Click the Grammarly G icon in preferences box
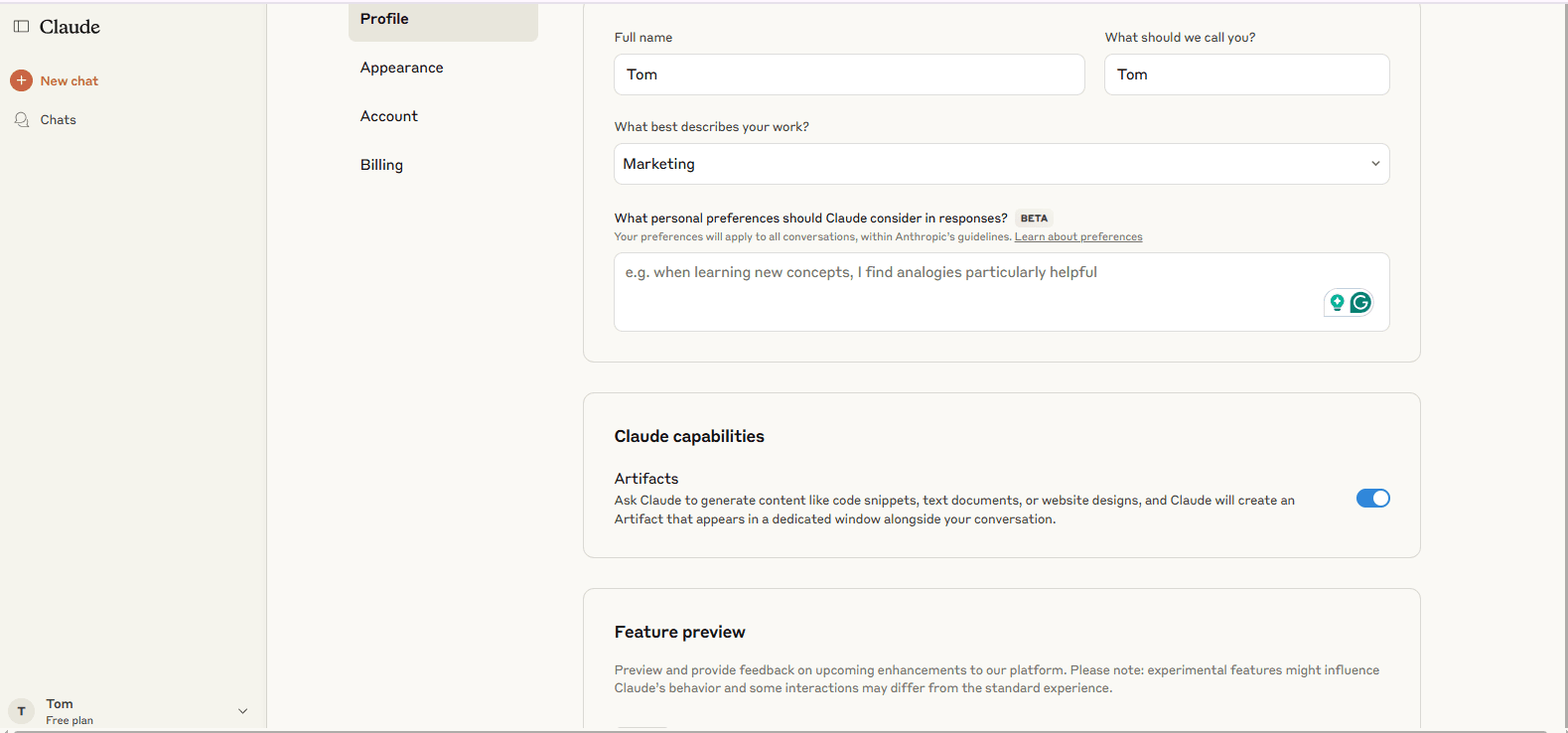 click(1360, 302)
